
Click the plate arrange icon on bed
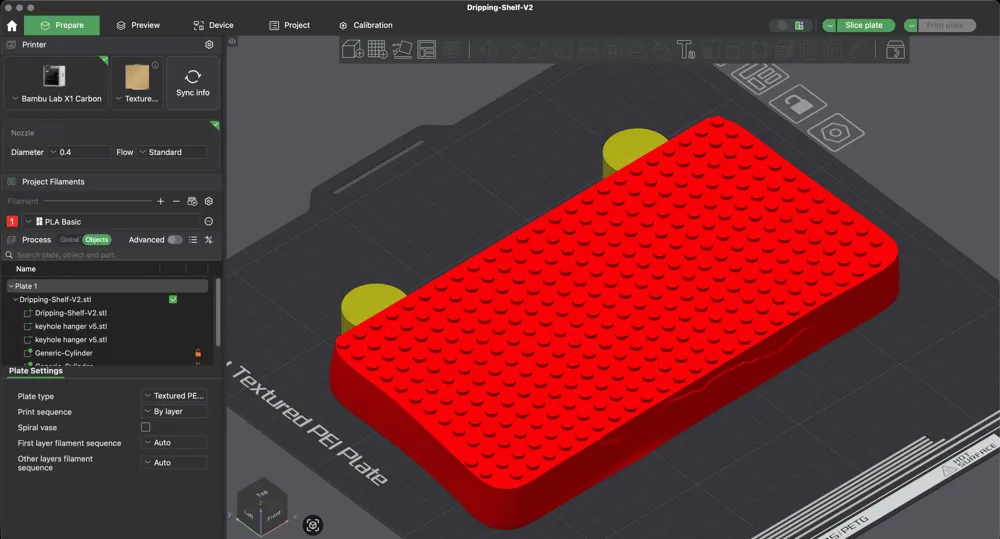click(760, 77)
